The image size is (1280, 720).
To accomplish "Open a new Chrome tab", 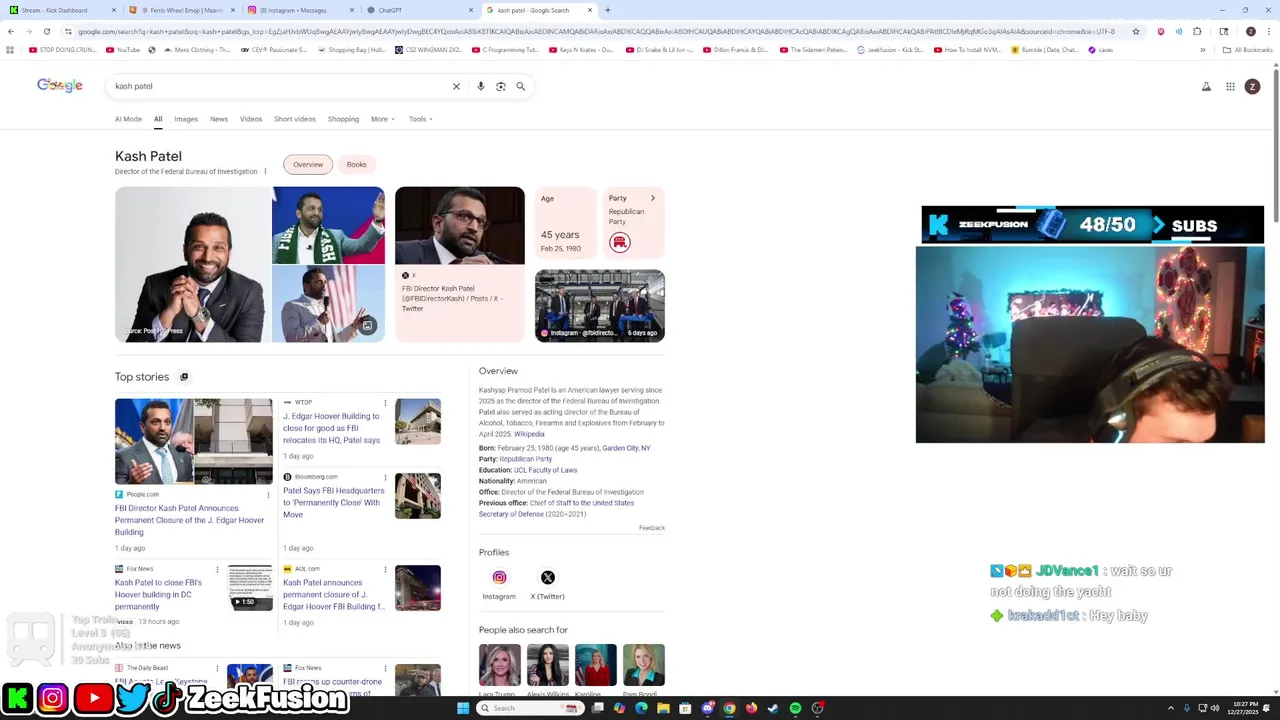I will [607, 10].
